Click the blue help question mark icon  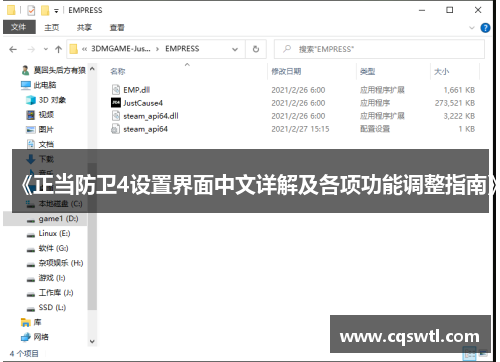(485, 28)
